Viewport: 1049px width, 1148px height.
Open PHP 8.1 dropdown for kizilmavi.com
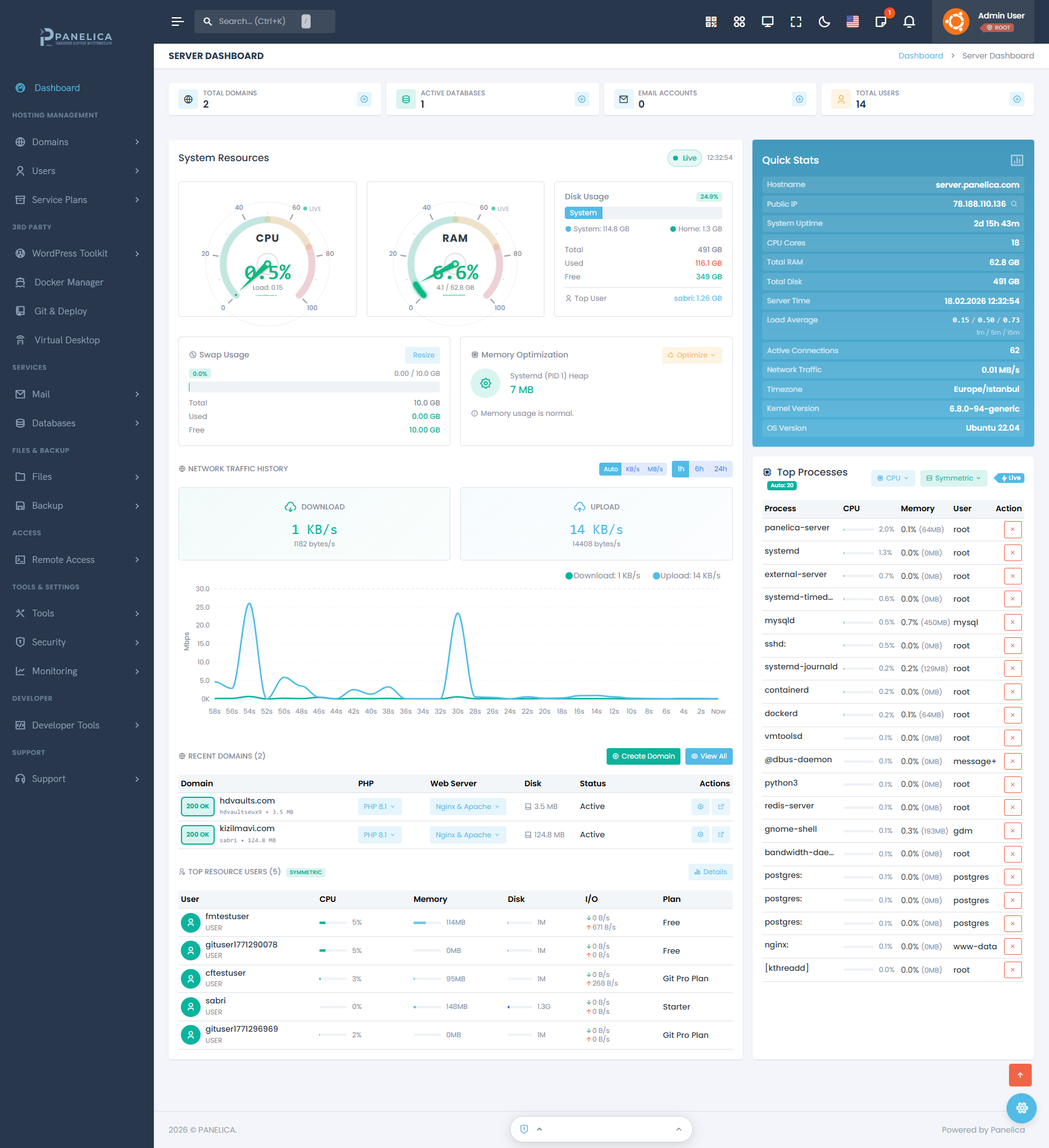[379, 835]
